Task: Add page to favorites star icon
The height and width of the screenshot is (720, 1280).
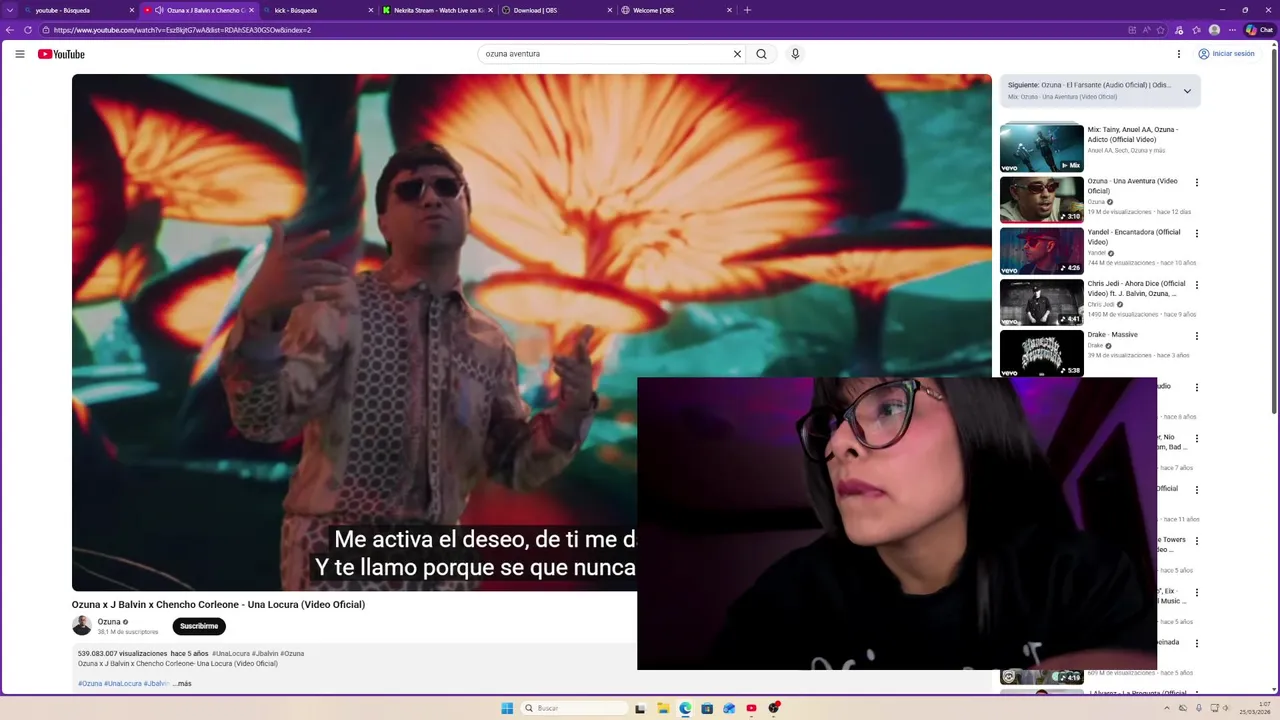Action: point(1160,30)
